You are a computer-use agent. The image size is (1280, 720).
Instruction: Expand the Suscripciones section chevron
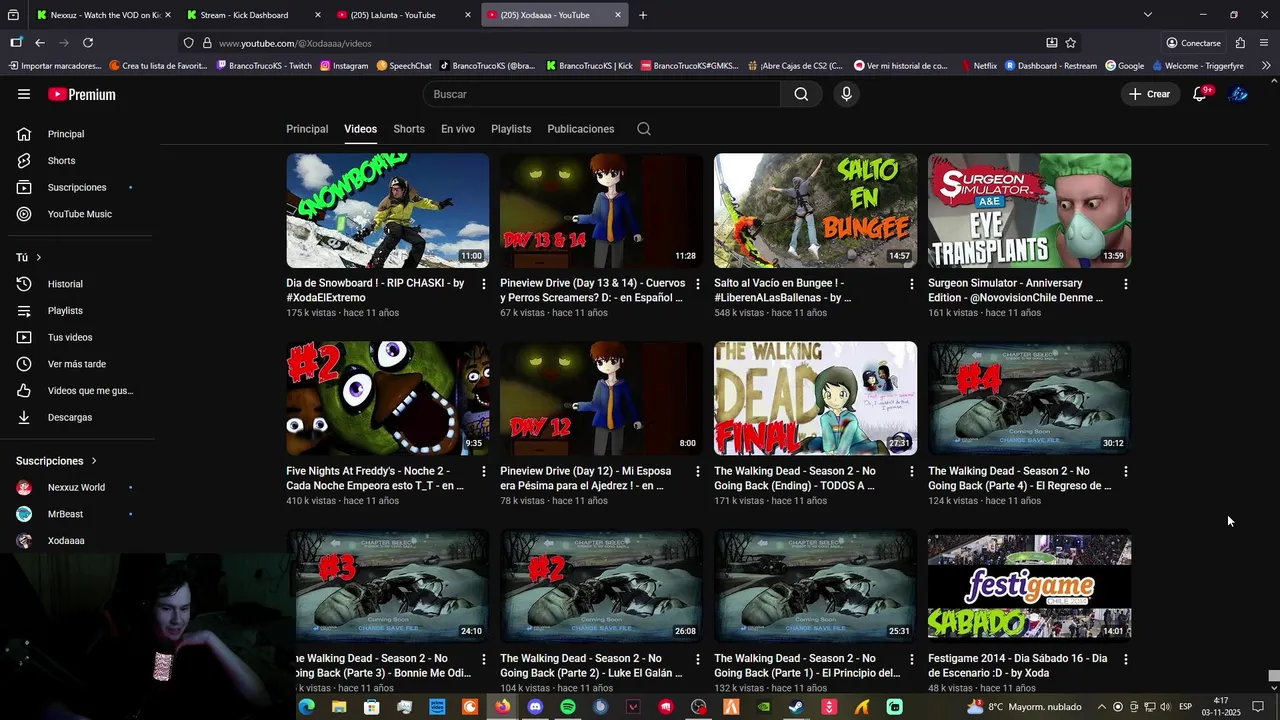94,461
